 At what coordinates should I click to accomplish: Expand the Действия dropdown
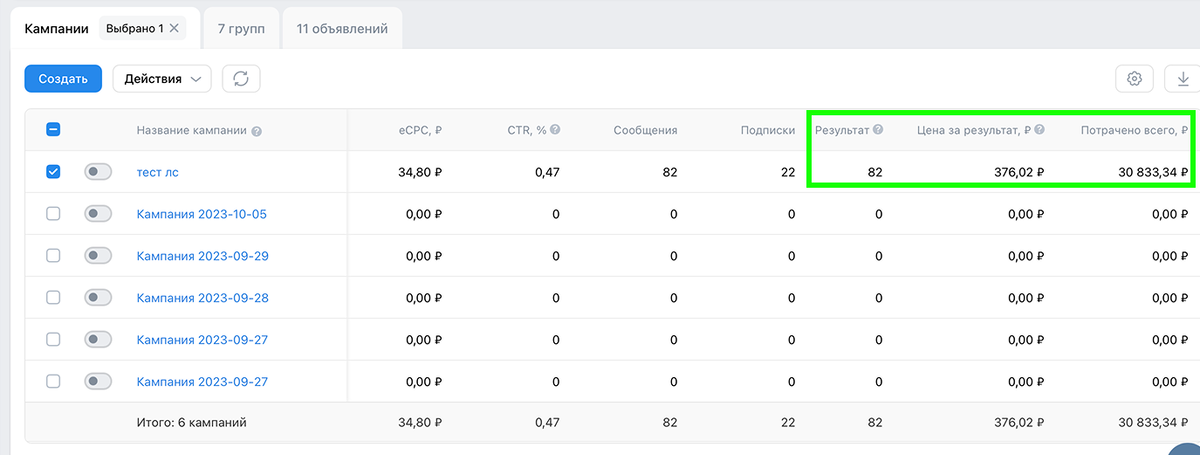(x=162, y=79)
